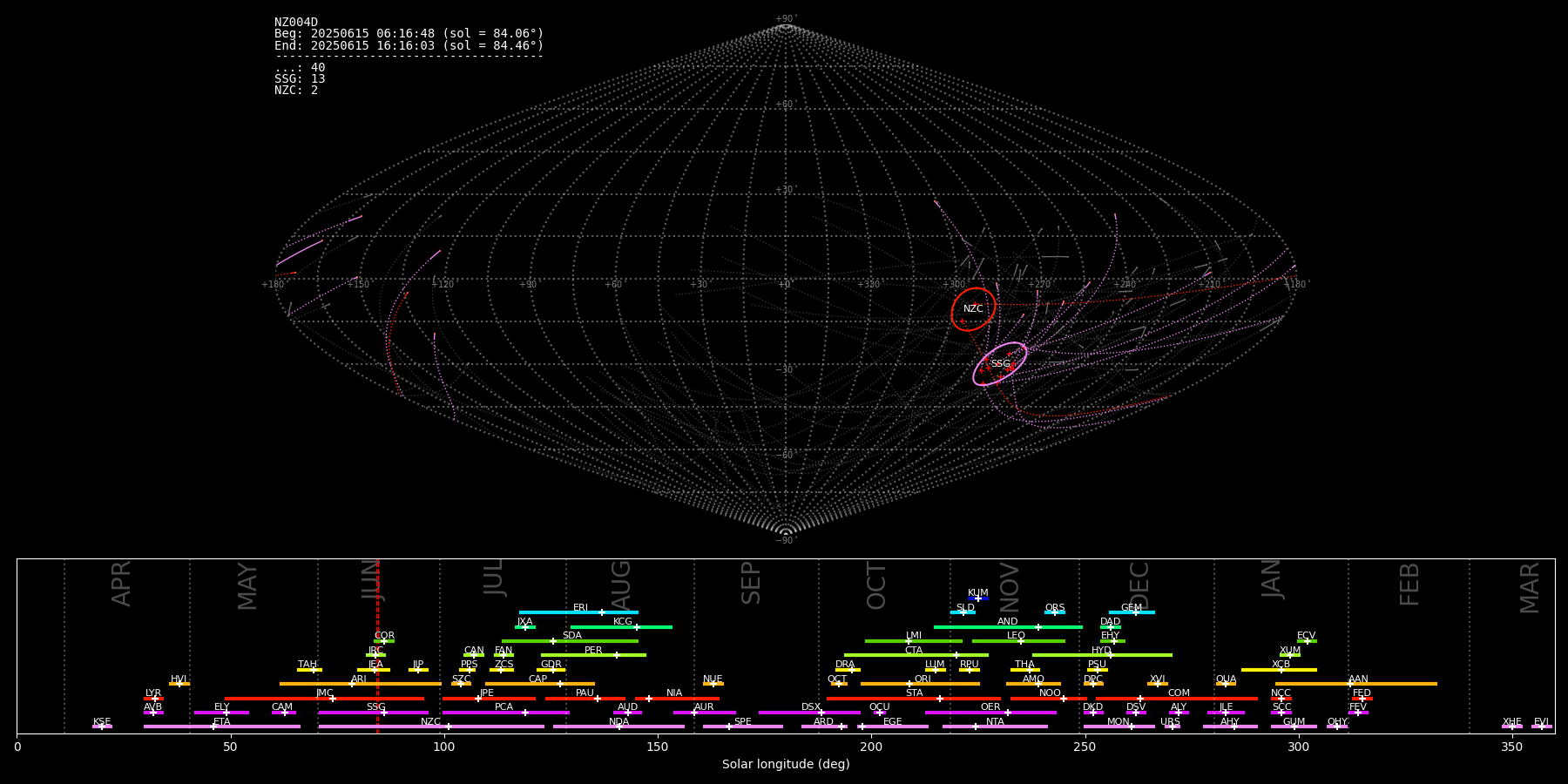Click the 250 tick on solar longitude axis
The image size is (1568, 784).
1085,747
